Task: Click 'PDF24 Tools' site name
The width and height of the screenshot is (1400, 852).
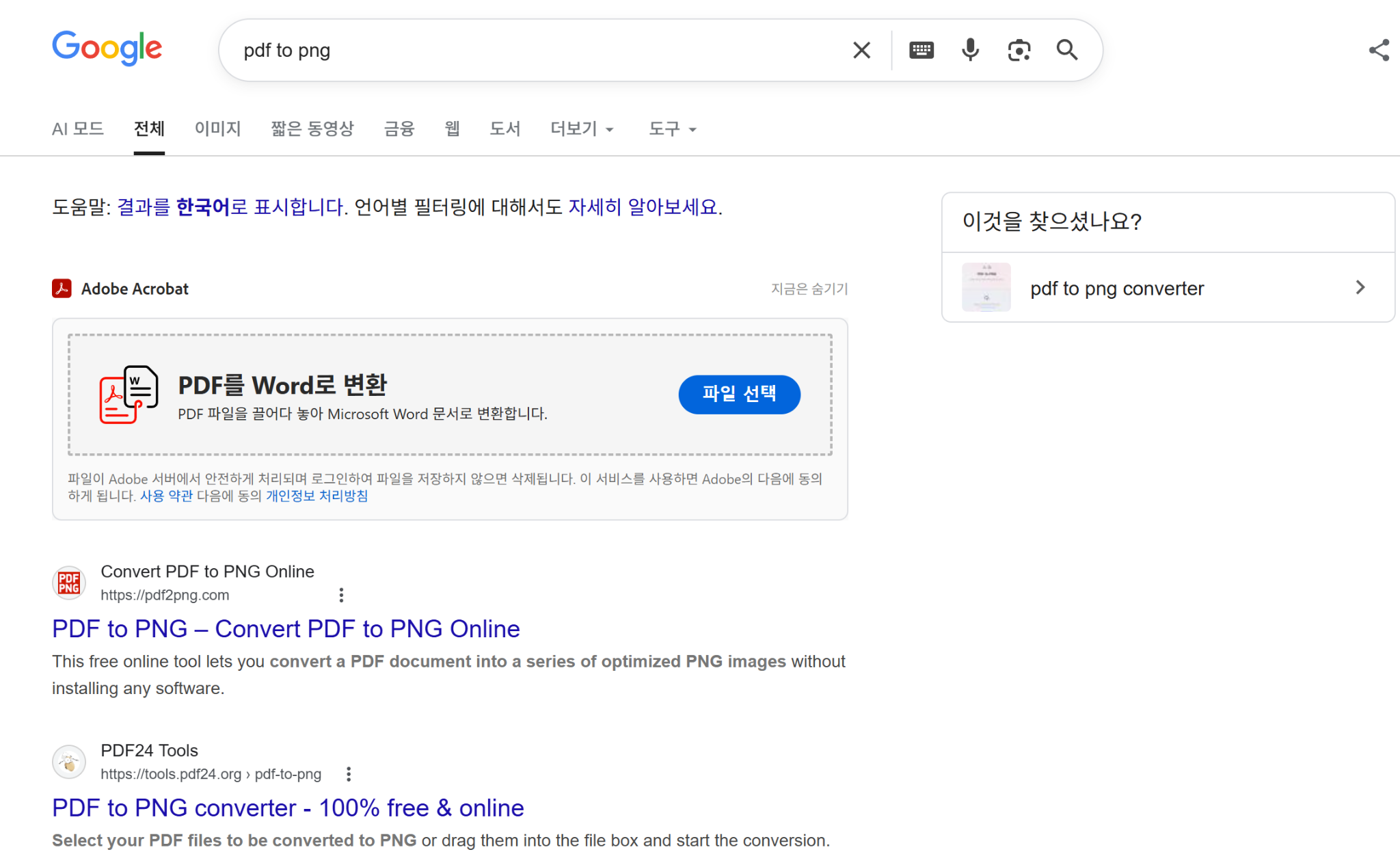Action: click(x=149, y=751)
